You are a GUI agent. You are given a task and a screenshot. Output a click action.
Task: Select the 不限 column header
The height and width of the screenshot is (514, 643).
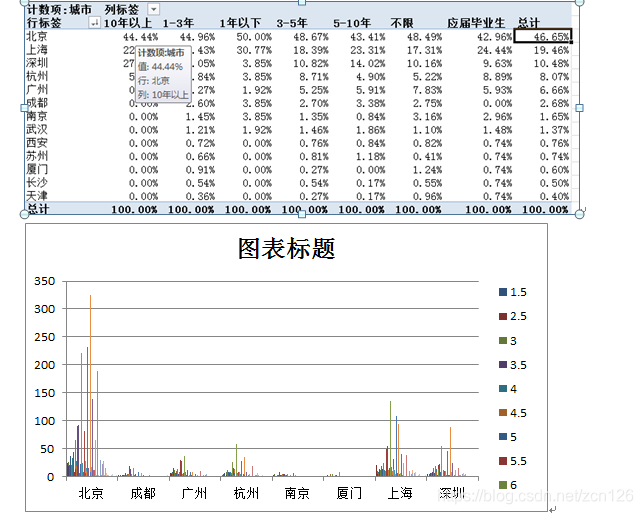pyautogui.click(x=401, y=23)
